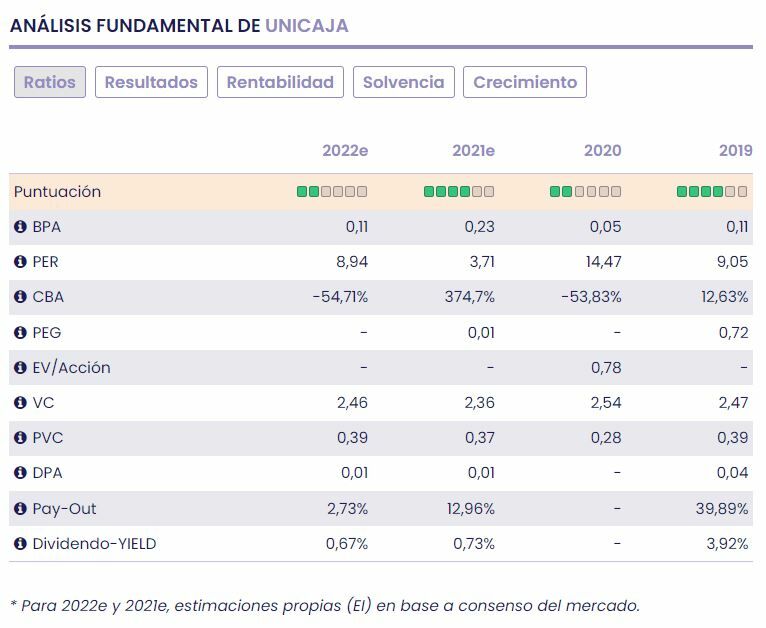Switch to the Resultados tab
Image resolution: width=766 pixels, height=628 pixels.
pos(151,82)
